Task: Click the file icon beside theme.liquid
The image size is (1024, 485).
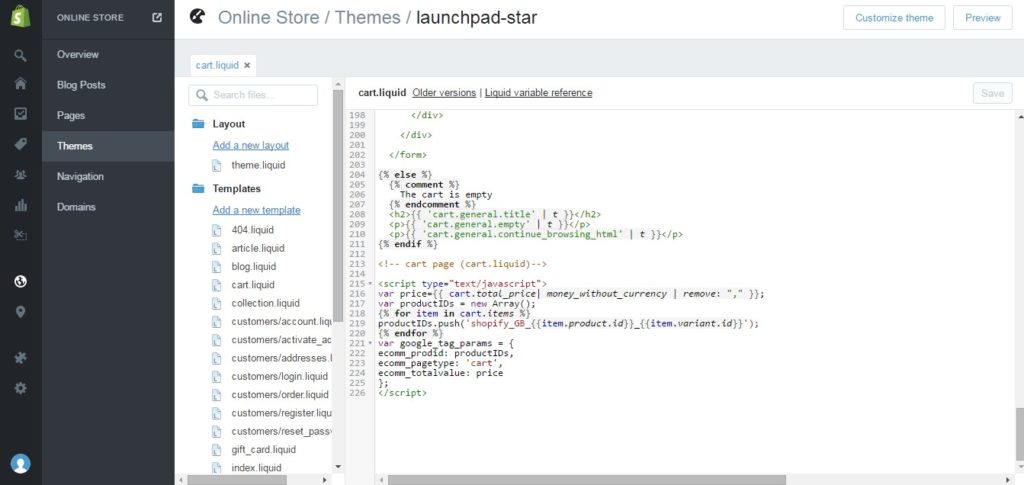Action: [217, 166]
